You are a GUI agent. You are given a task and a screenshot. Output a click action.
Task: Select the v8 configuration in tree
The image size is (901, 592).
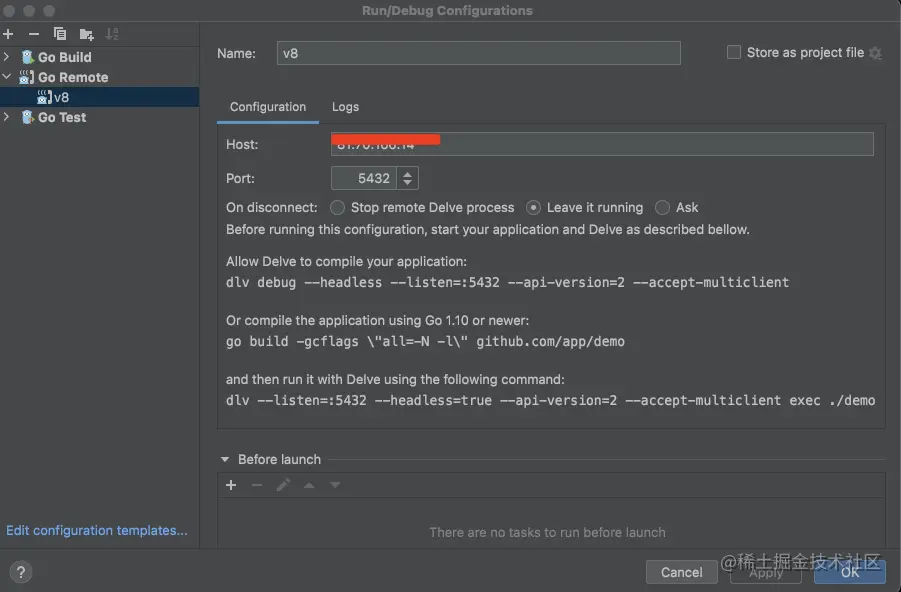(x=99, y=97)
